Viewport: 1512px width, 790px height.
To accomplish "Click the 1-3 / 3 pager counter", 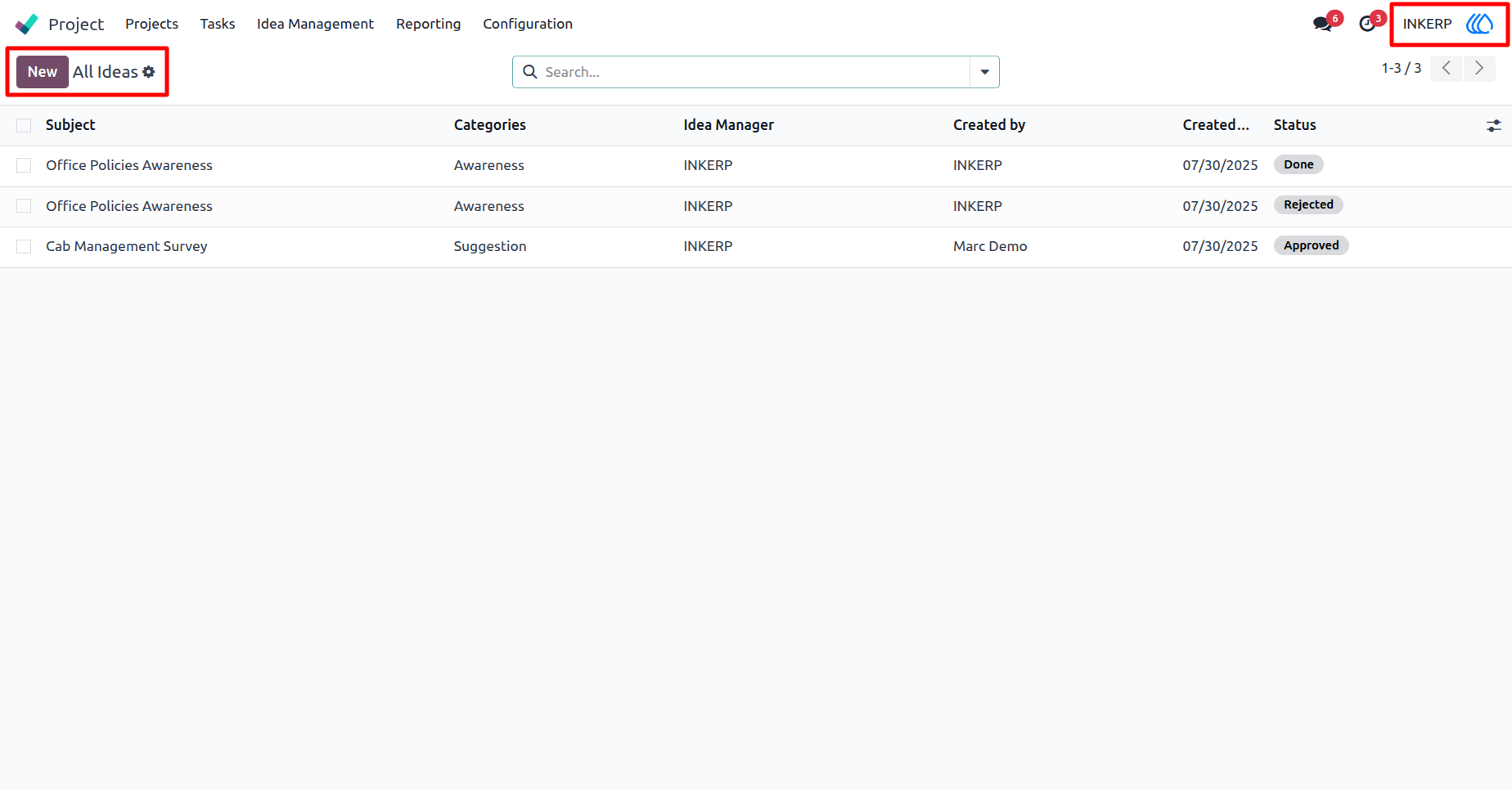I will coord(1402,69).
